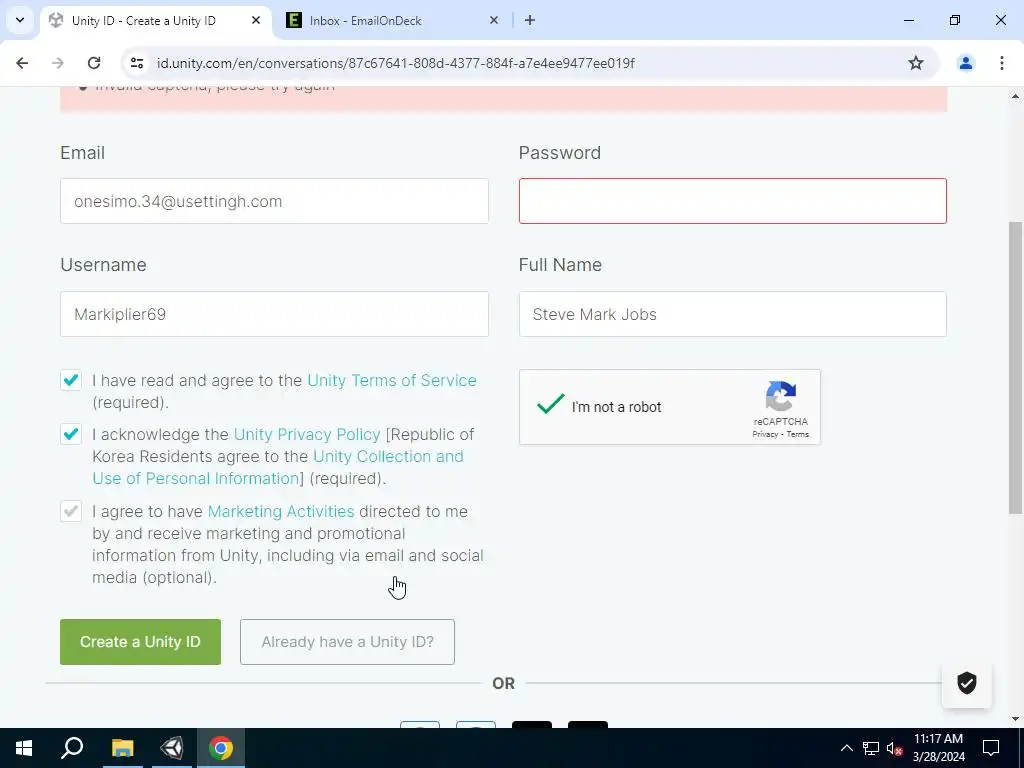Screen dimensions: 1024x768
Task: Close the Unity ID tab
Action: pyautogui.click(x=256, y=20)
